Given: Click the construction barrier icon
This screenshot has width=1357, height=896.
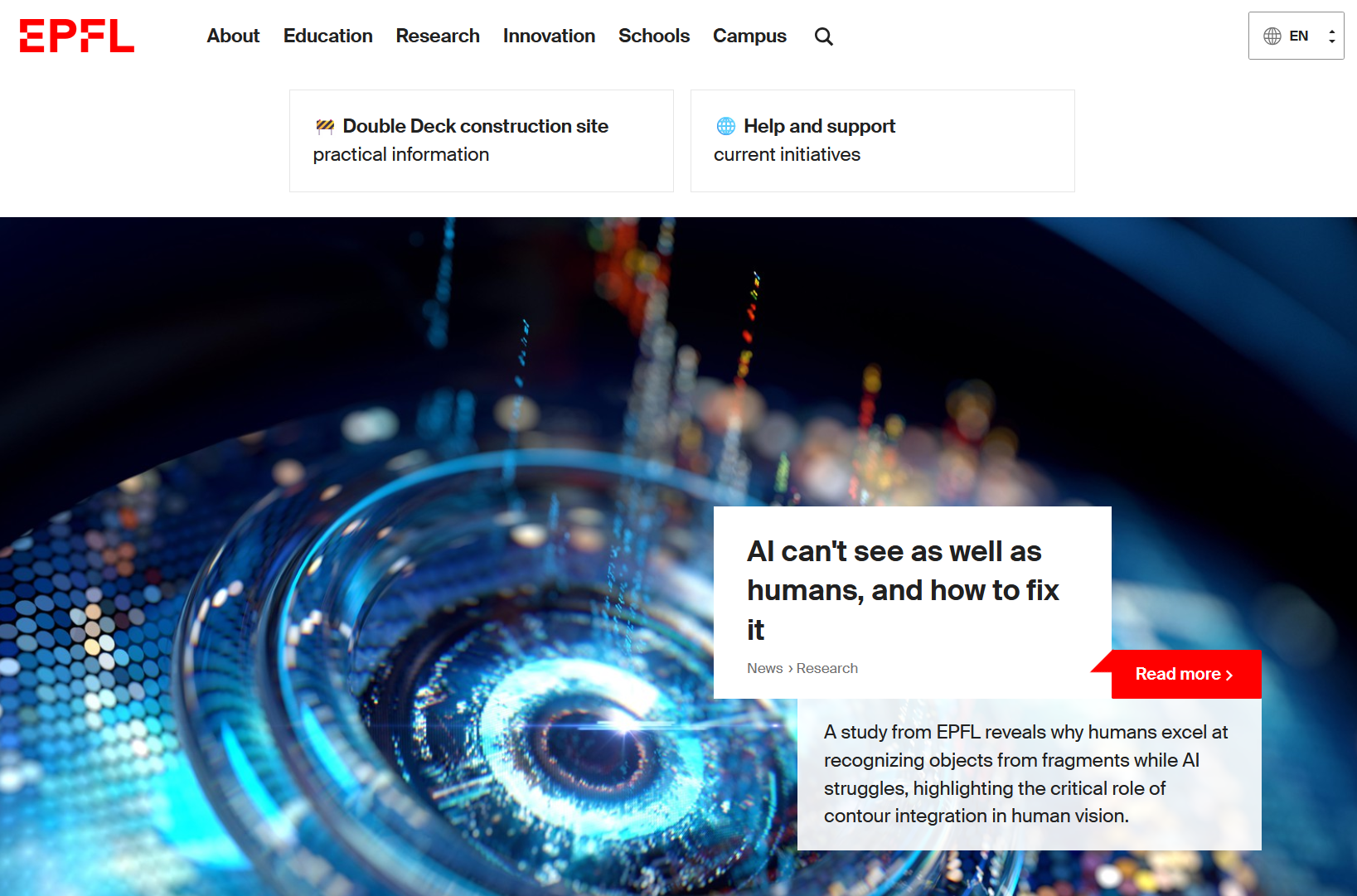Looking at the screenshot, I should click(325, 126).
